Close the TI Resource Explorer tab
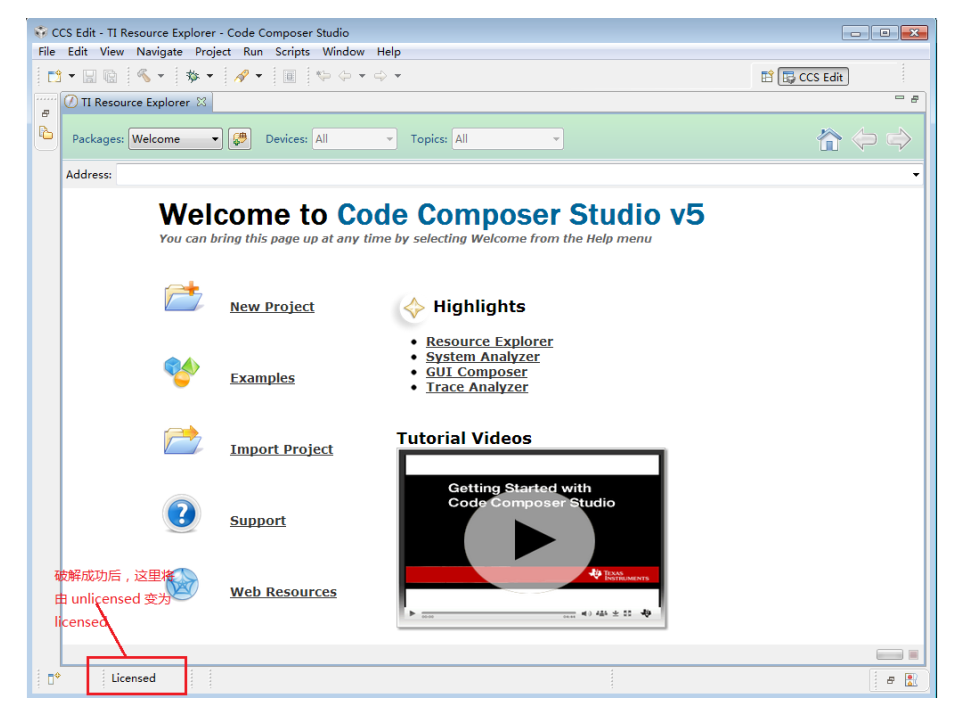This screenshot has height=715, width=966. point(201,102)
